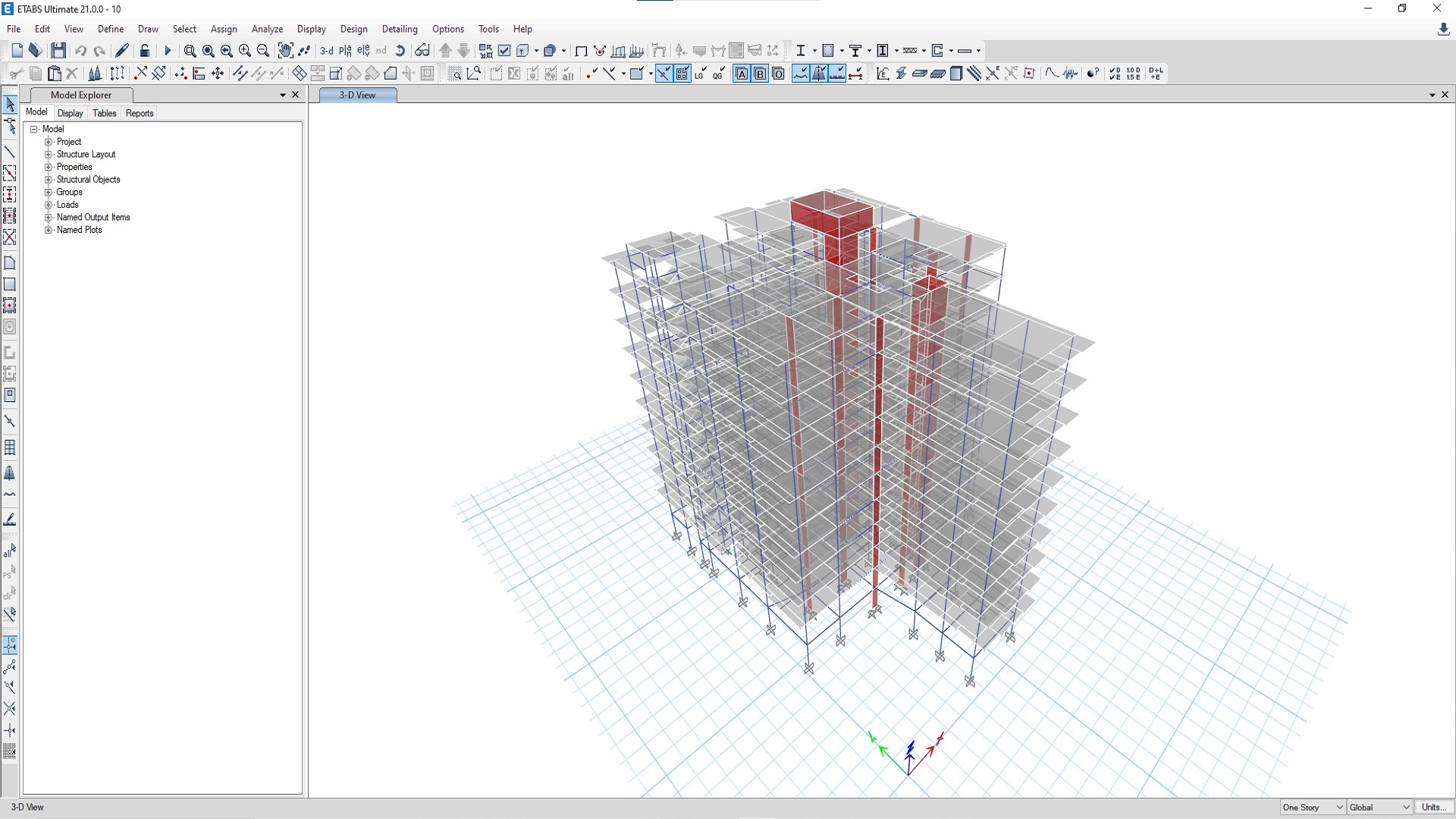Click the lock/unlock model padlock icon
This screenshot has height=819, width=1456.
click(x=144, y=51)
